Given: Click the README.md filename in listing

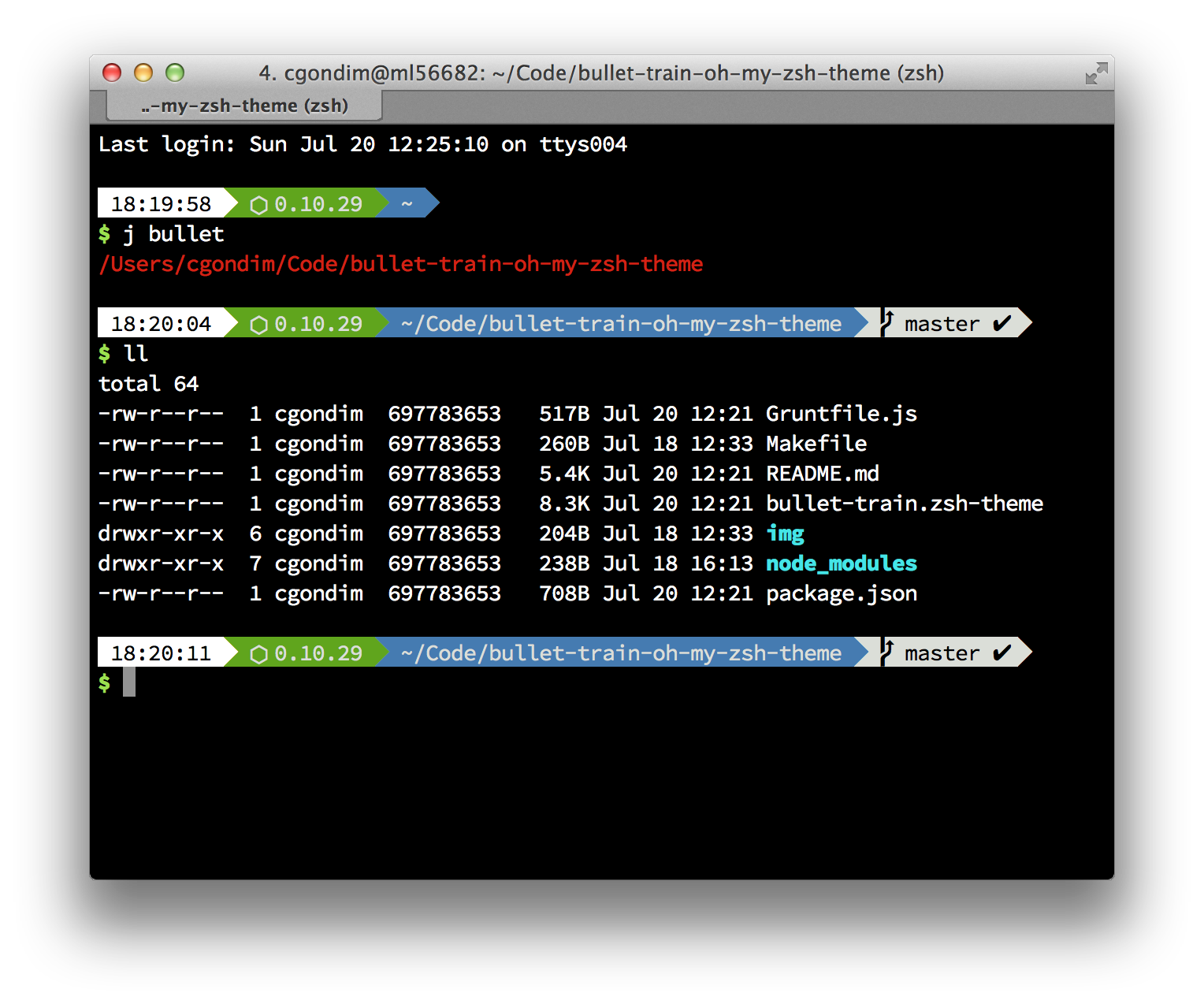Looking at the screenshot, I should (822, 474).
